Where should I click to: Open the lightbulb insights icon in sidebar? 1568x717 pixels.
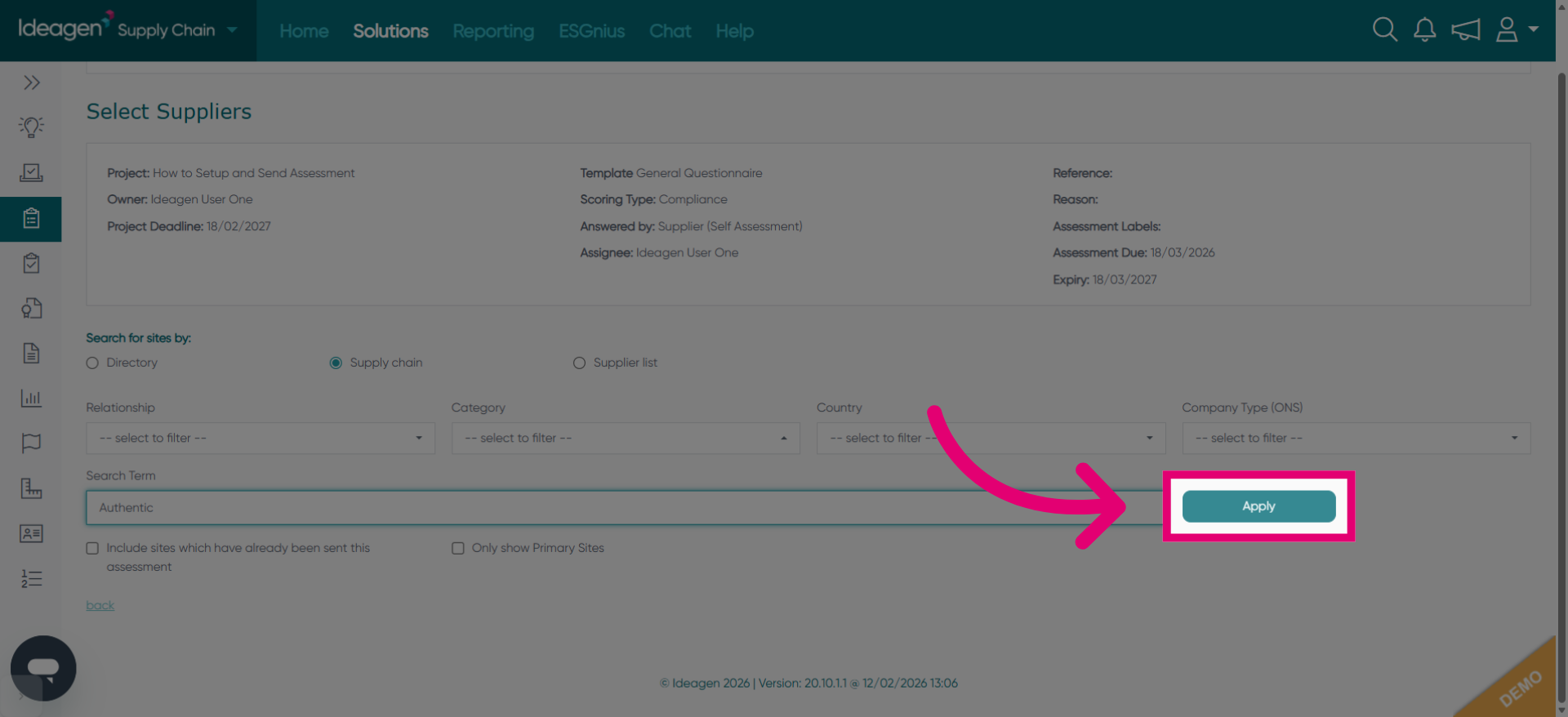(31, 127)
